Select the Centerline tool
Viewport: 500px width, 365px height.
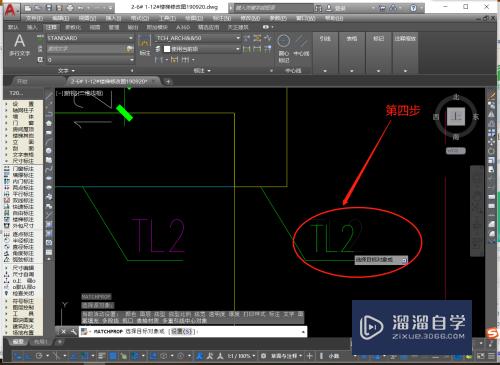(301, 46)
